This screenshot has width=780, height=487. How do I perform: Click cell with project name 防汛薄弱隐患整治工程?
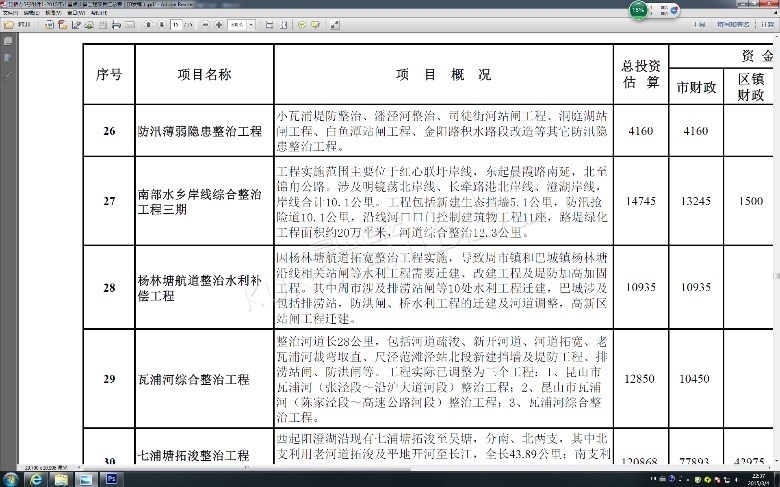(199, 131)
